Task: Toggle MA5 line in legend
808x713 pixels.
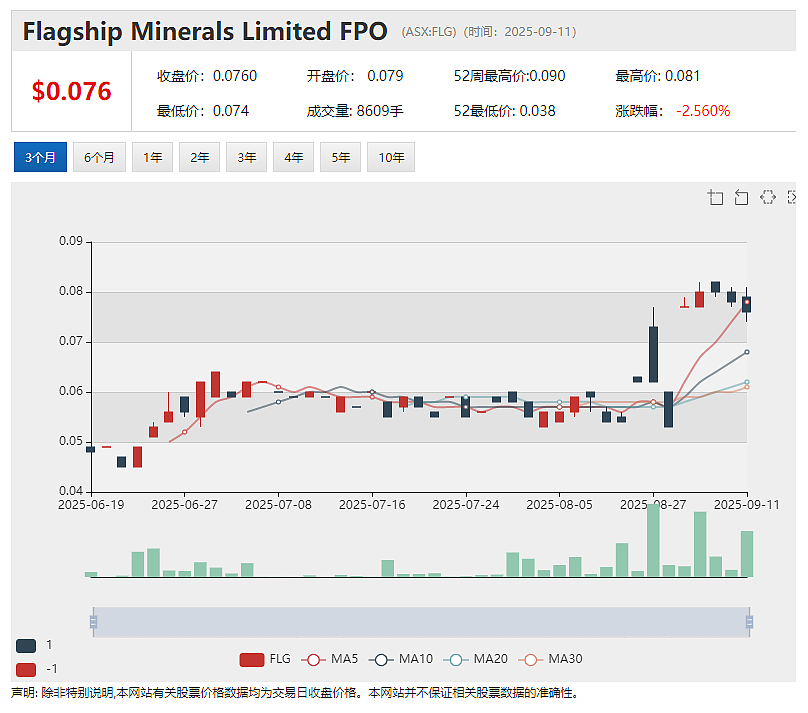Action: click(330, 659)
